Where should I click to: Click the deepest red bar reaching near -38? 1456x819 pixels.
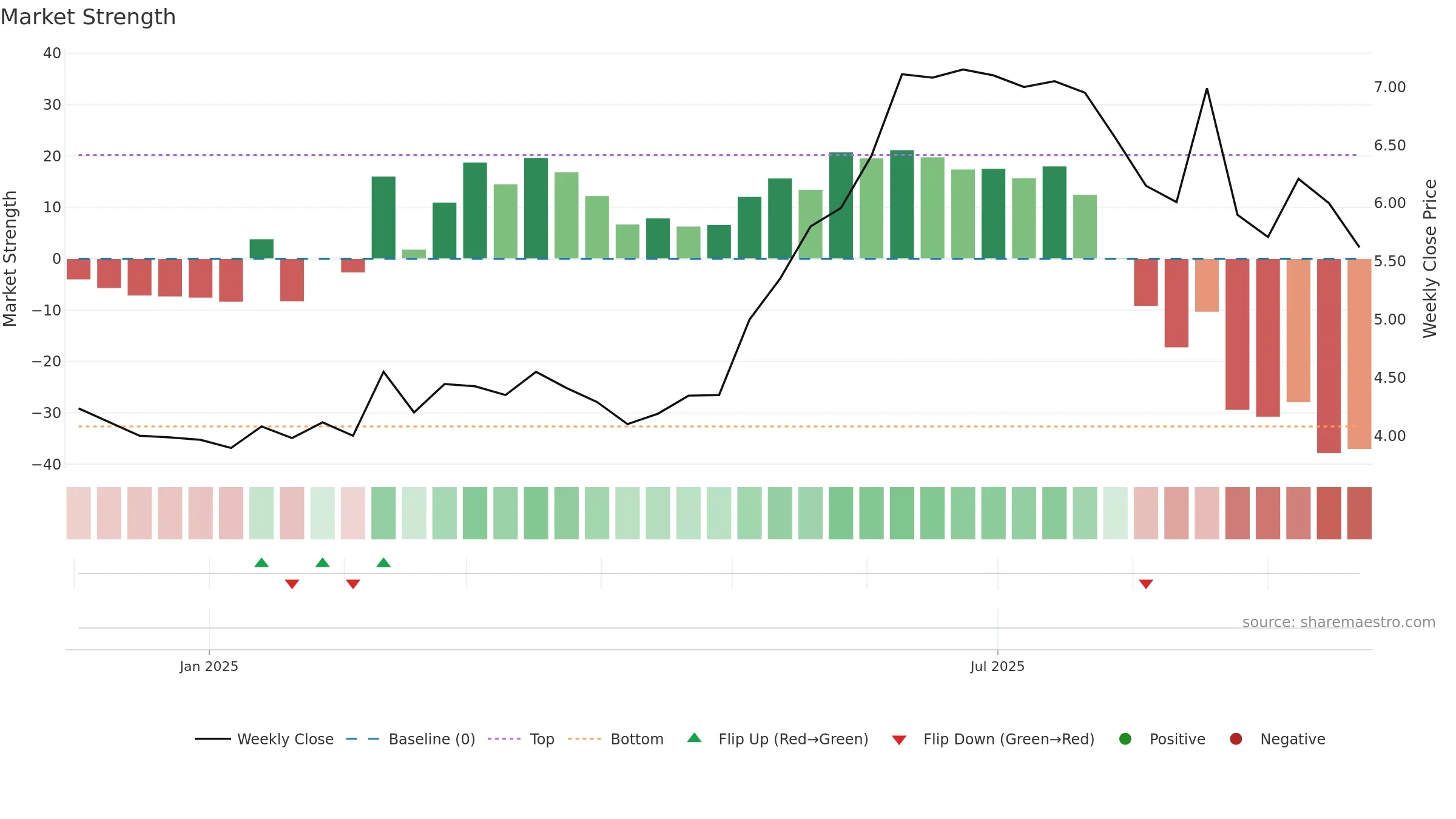pyautogui.click(x=1329, y=356)
